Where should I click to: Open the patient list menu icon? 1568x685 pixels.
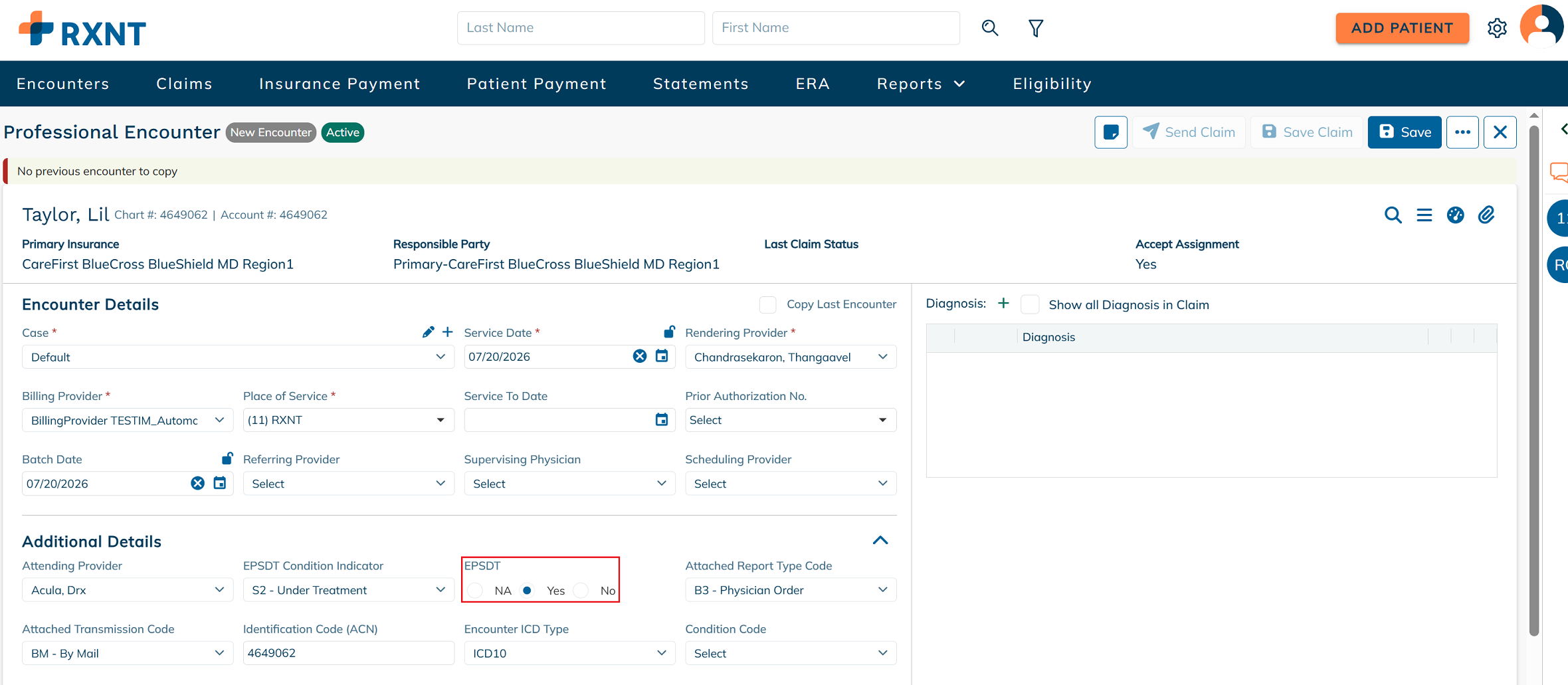[1424, 215]
